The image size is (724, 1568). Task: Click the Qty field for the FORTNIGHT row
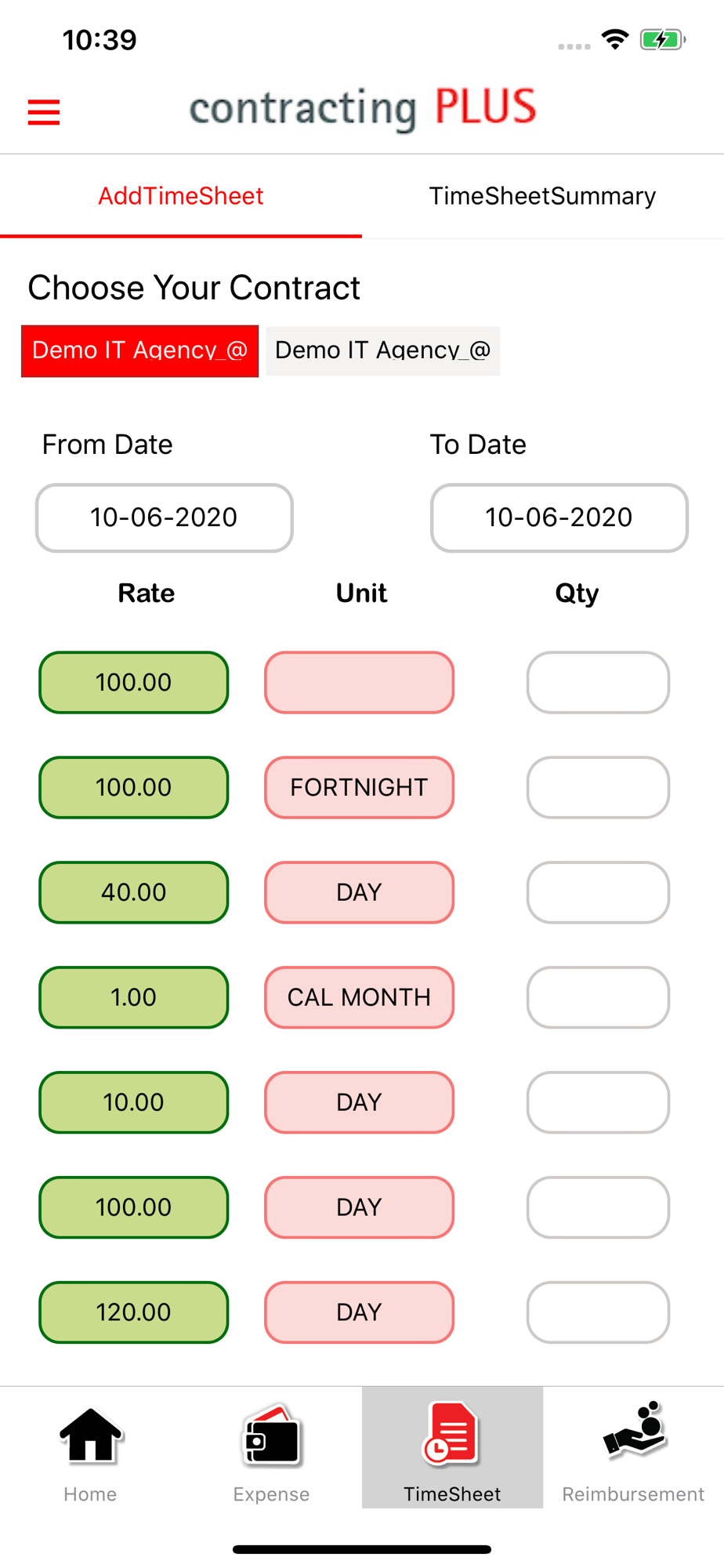click(598, 787)
